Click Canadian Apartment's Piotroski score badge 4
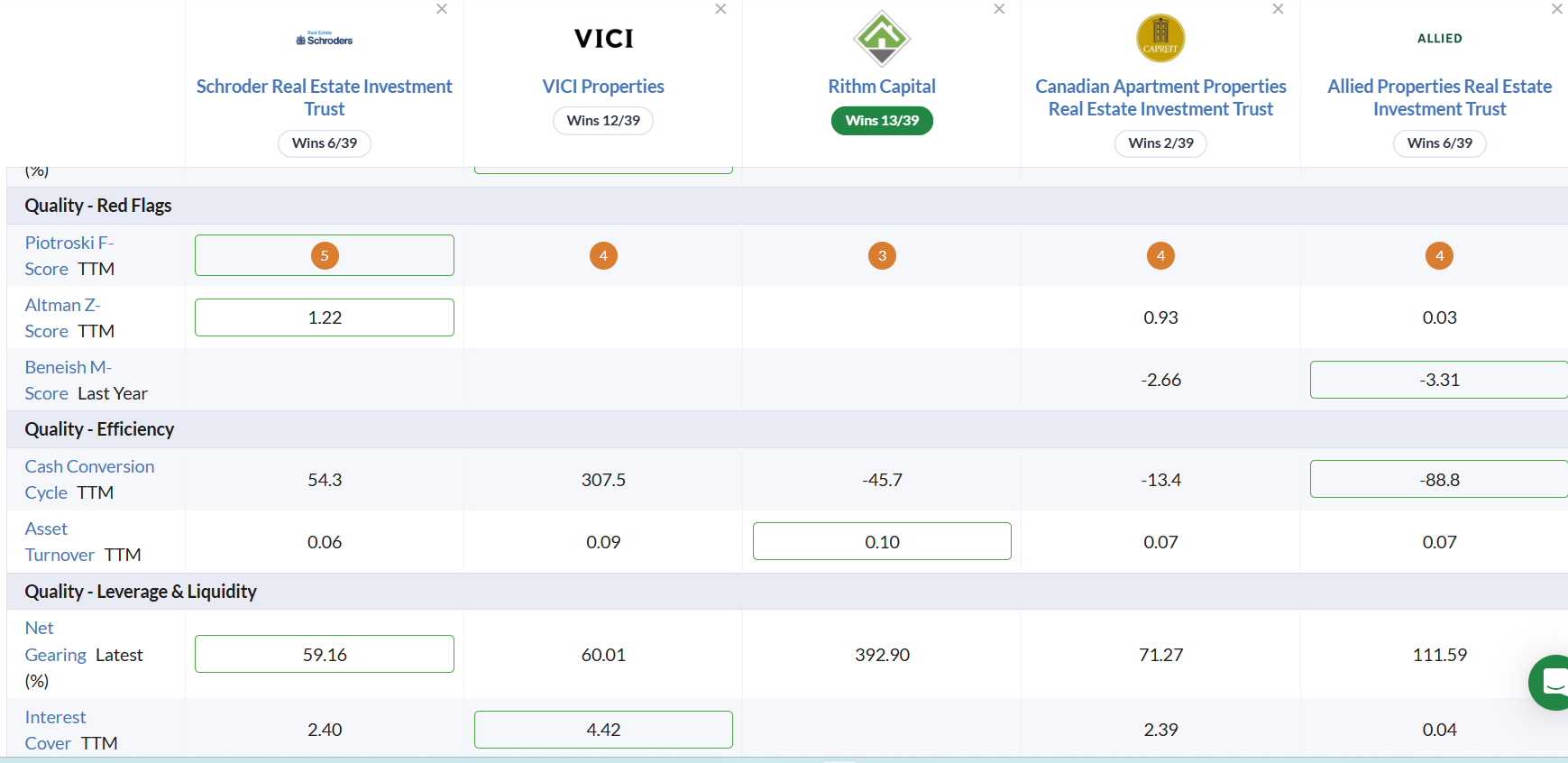1568x763 pixels. click(x=1160, y=255)
